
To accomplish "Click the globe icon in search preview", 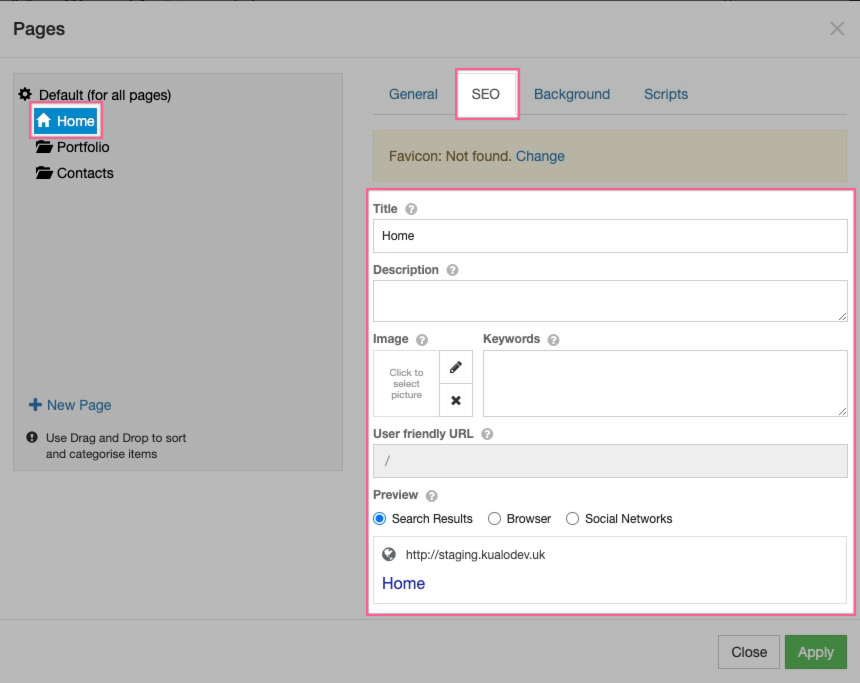I will pyautogui.click(x=389, y=555).
